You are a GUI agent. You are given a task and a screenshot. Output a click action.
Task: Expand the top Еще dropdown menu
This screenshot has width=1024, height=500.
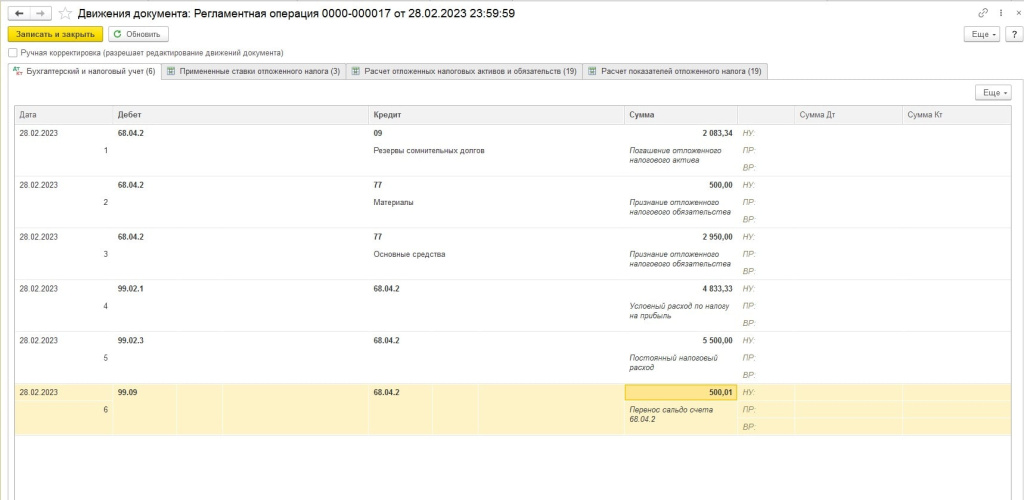point(981,34)
